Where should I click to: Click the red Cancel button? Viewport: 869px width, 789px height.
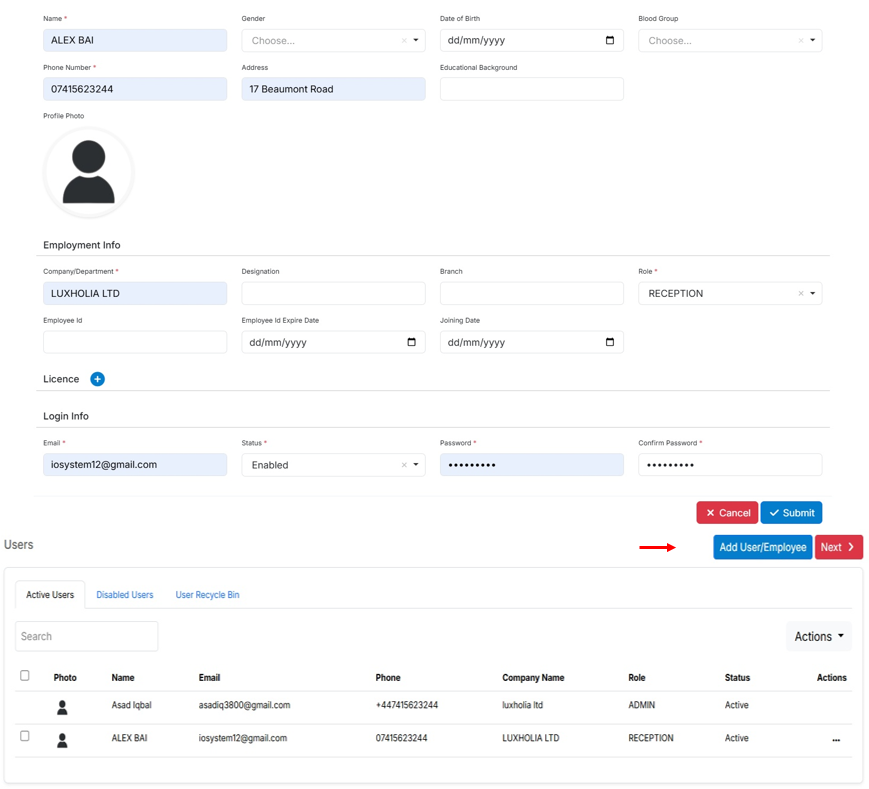coord(727,513)
